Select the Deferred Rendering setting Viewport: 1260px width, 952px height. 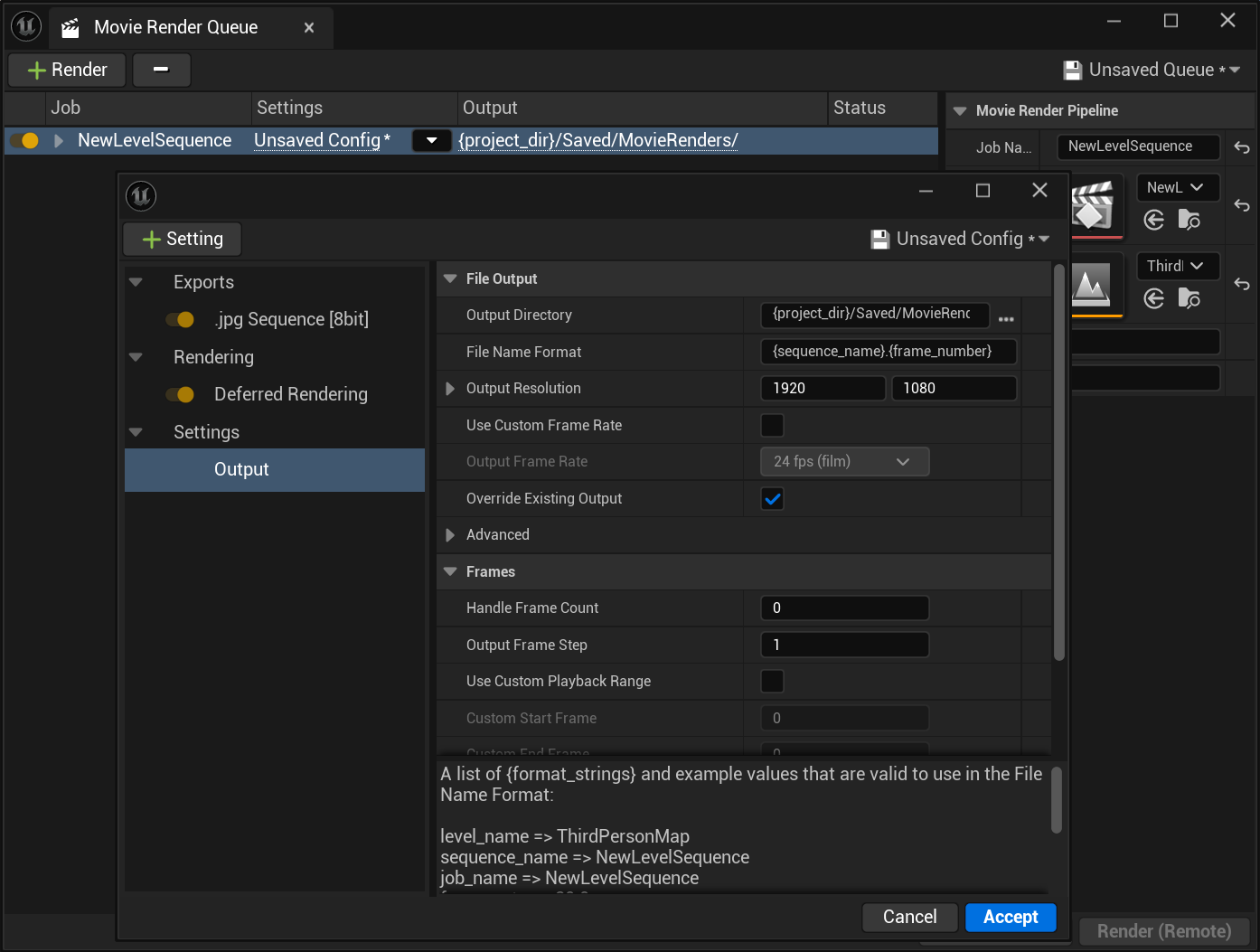pos(291,394)
